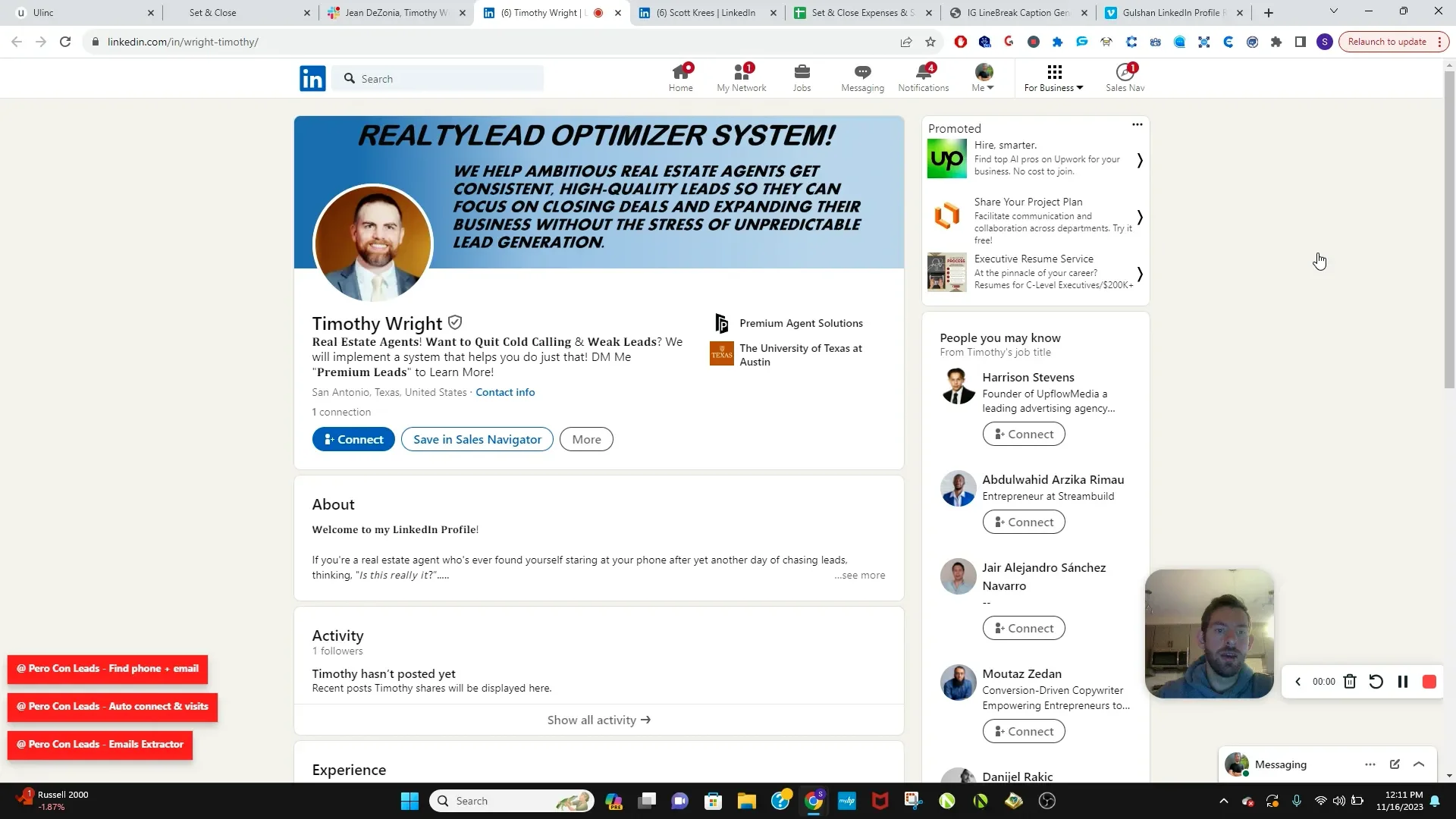Viewport: 1456px width, 819px height.
Task: Open the Set & Close Expenses tab
Action: [x=861, y=12]
